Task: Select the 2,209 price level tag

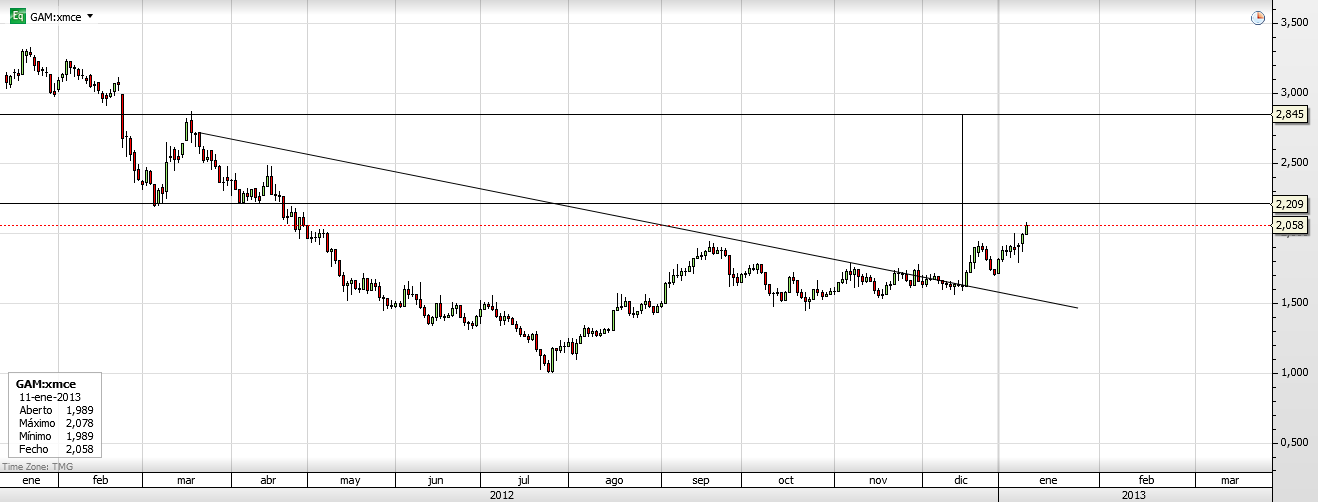Action: (1289, 204)
